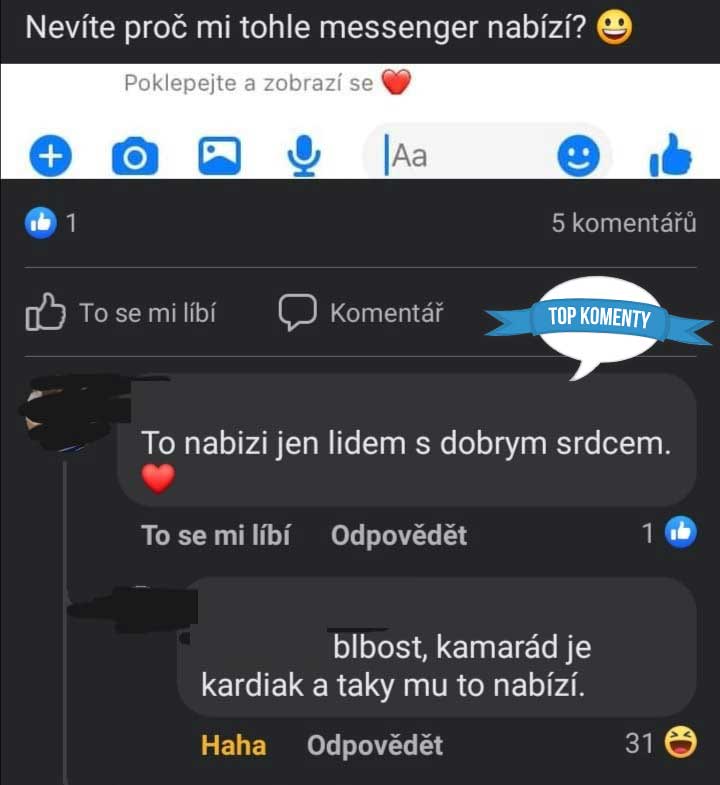Open the emoji smiley picker in message field
The image size is (720, 785).
[x=578, y=156]
